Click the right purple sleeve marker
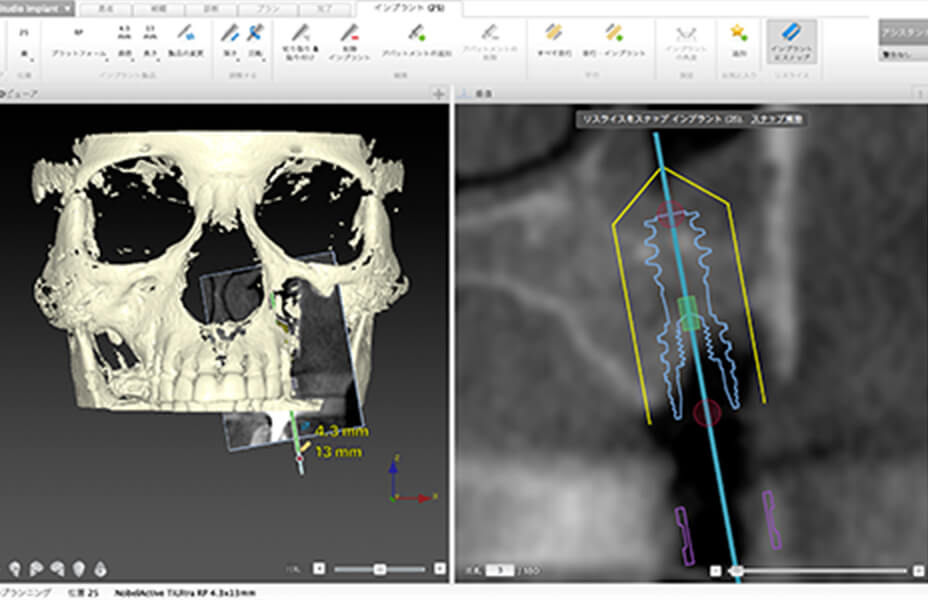 point(772,520)
